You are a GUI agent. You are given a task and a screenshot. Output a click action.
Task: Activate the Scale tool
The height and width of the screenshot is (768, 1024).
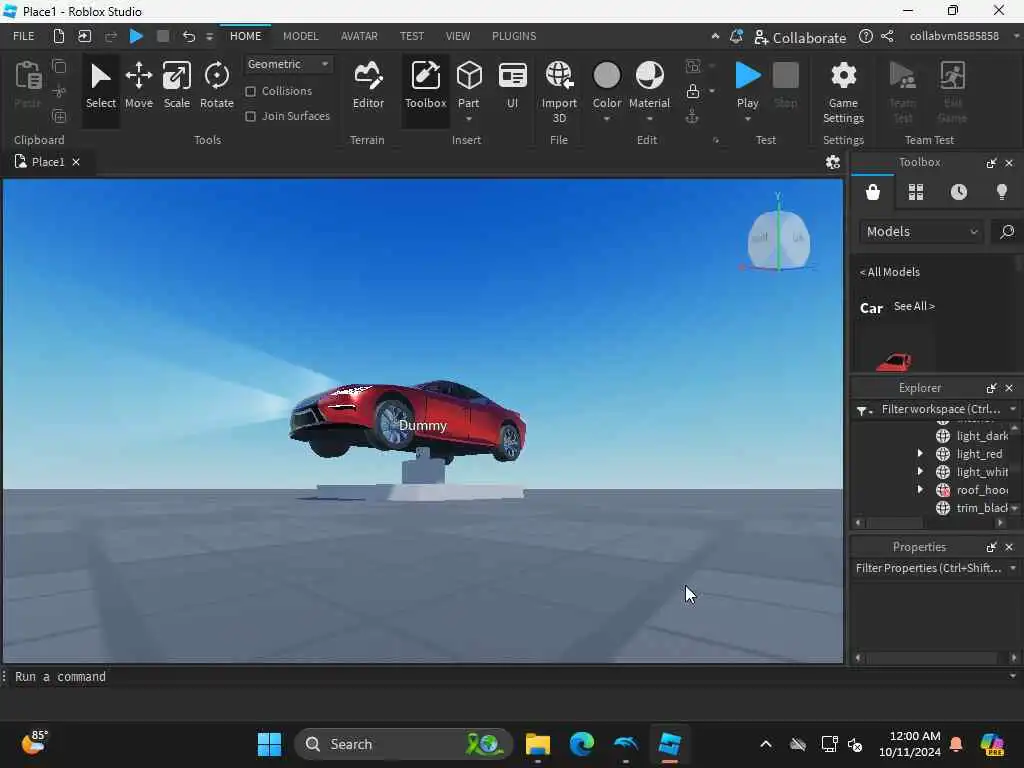click(x=176, y=86)
